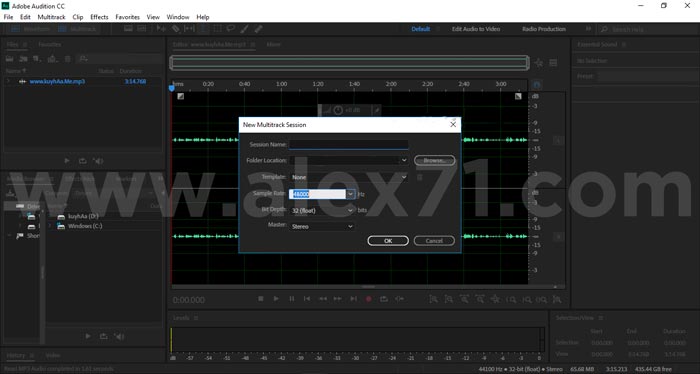
Task: Toggle the spectral pitch display icon
Action: (x=142, y=29)
